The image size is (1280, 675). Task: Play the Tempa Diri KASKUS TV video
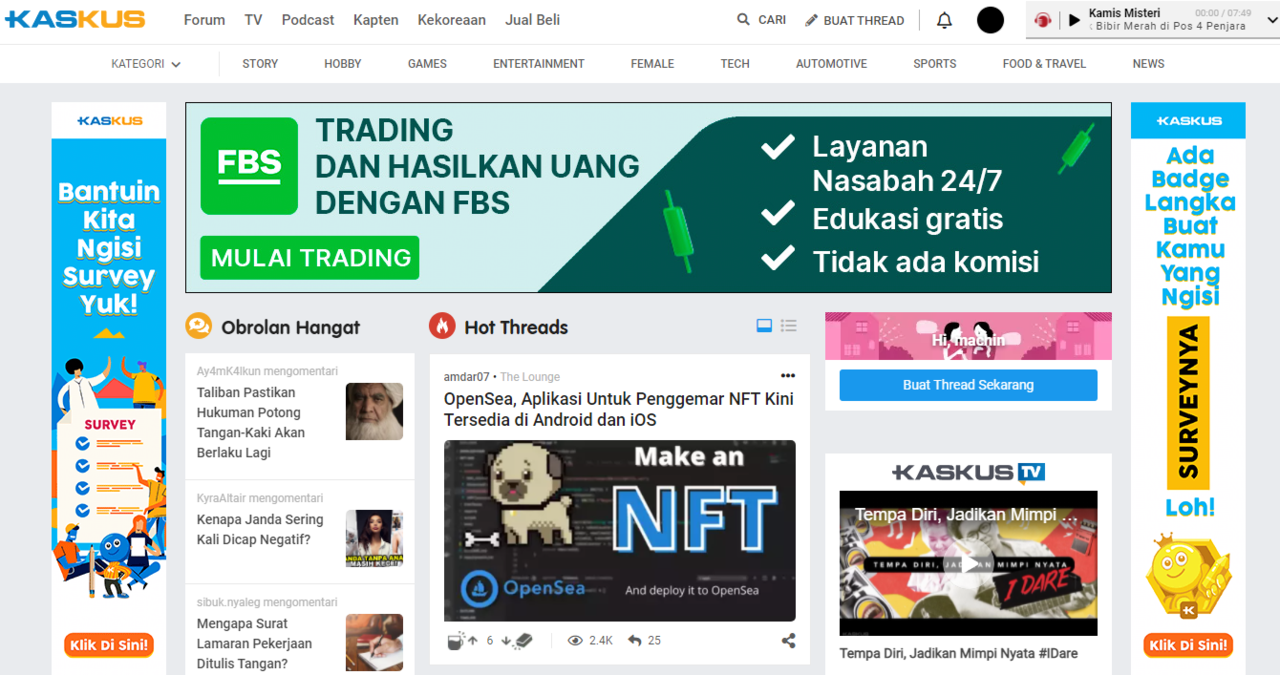968,564
